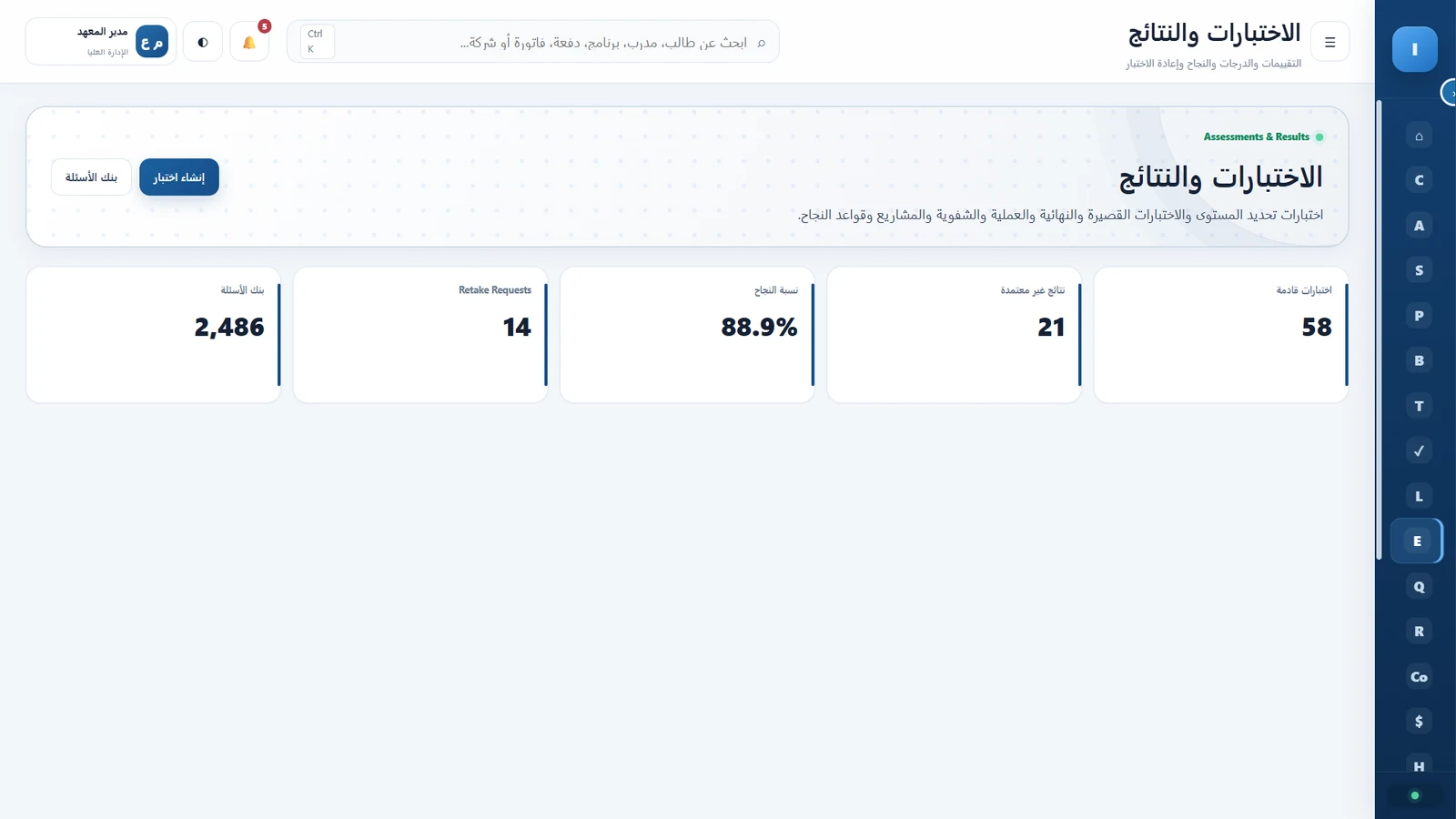Open the checkmark sidebar item

click(x=1419, y=450)
